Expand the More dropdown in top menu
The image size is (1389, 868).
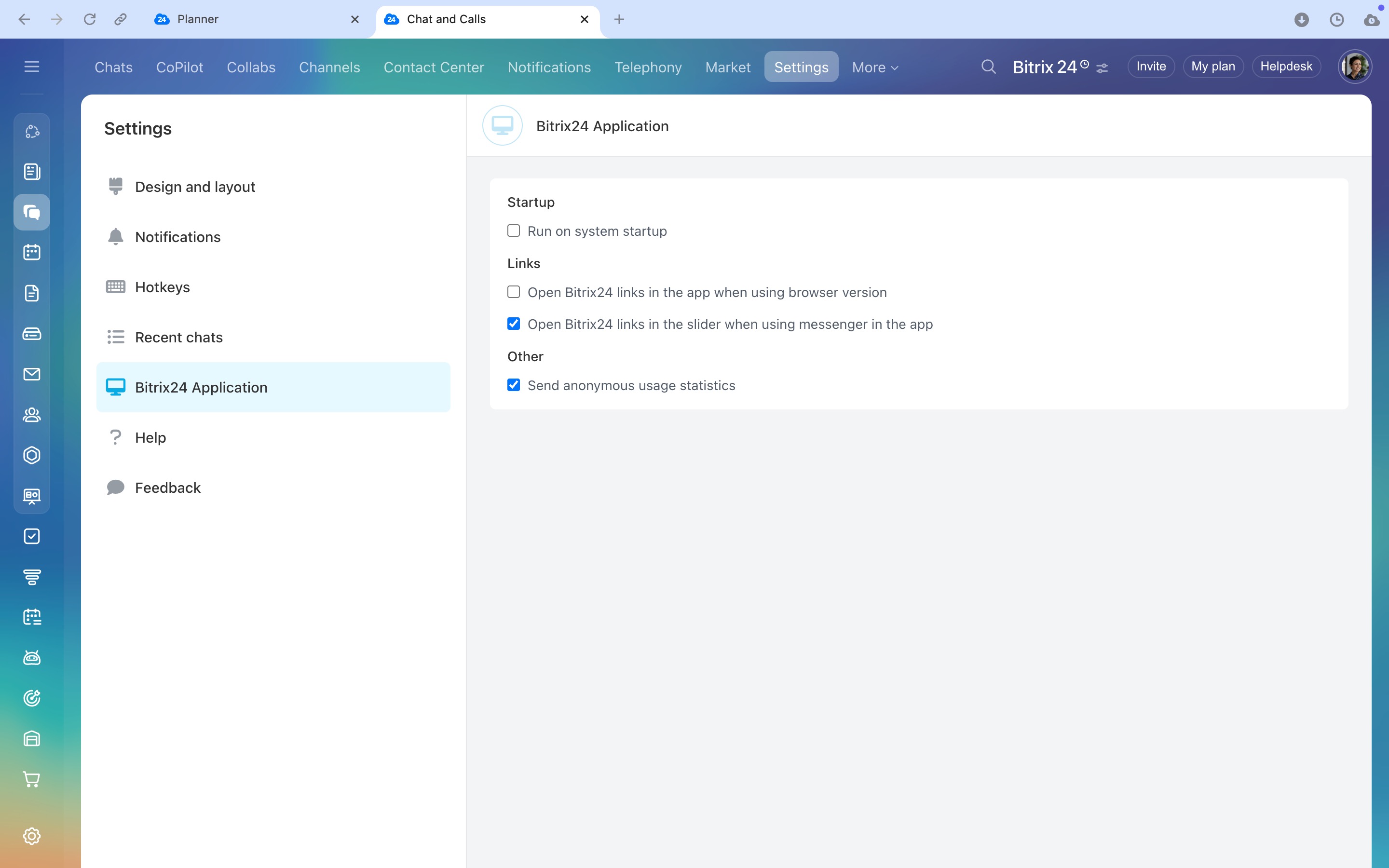[875, 67]
